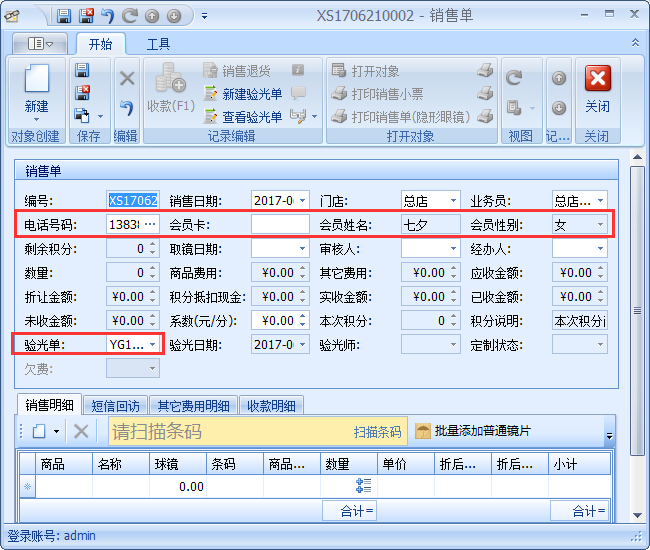Click the 会员卡 input field
The height and width of the screenshot is (550, 650).
[x=280, y=224]
